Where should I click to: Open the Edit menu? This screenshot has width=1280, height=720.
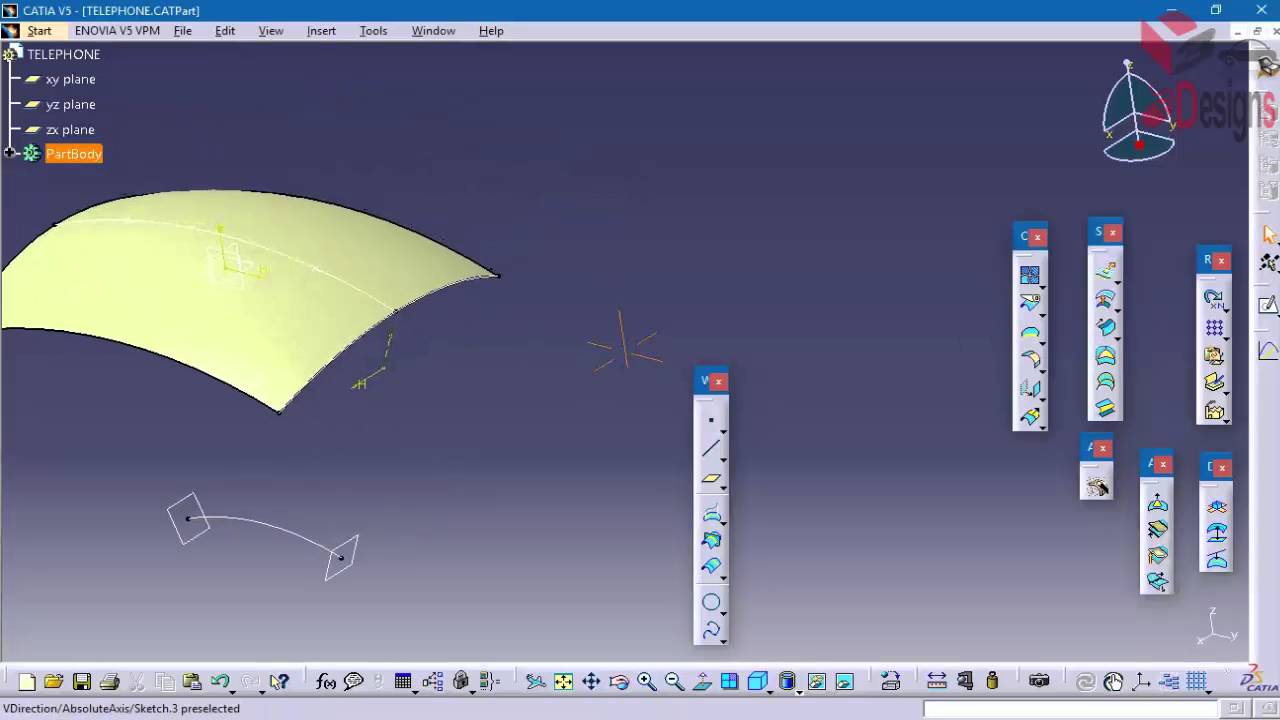[225, 31]
